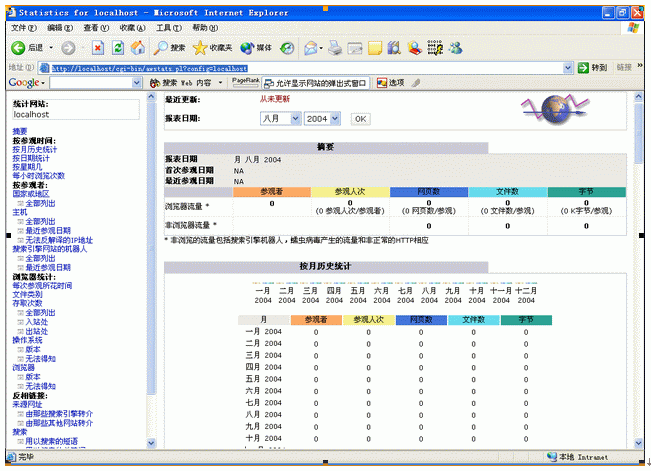Open Search (搜索) in the toolbar
The image size is (651, 471).
169,47
